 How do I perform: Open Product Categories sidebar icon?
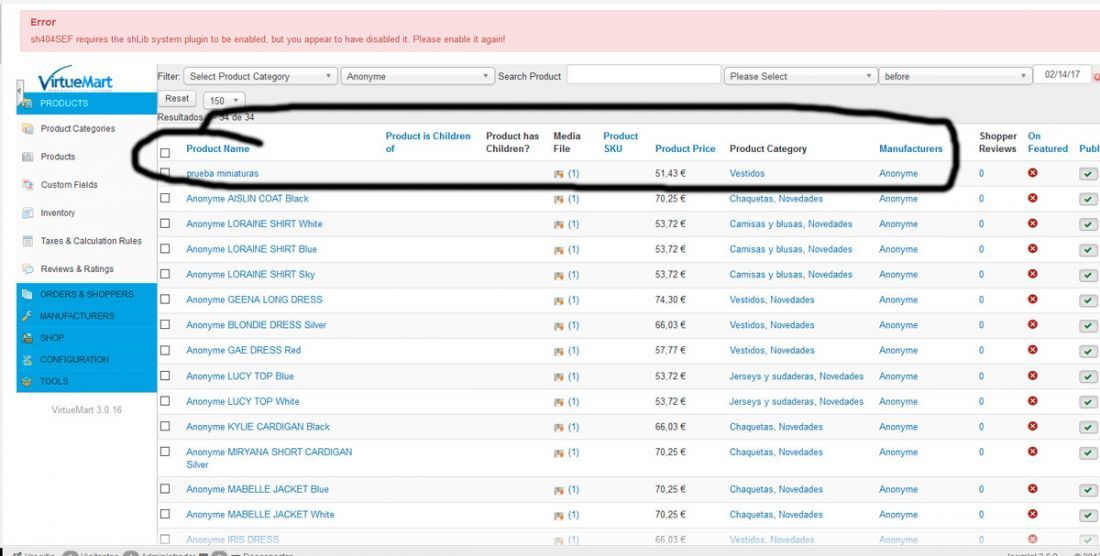[27, 129]
